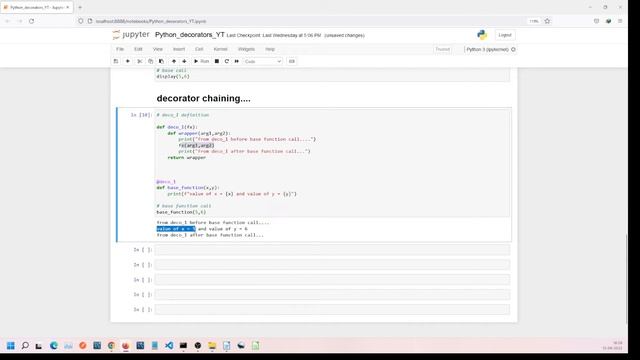Image resolution: width=640 pixels, height=360 pixels.
Task: Insert a new cell with the plus icon
Action: point(128,61)
